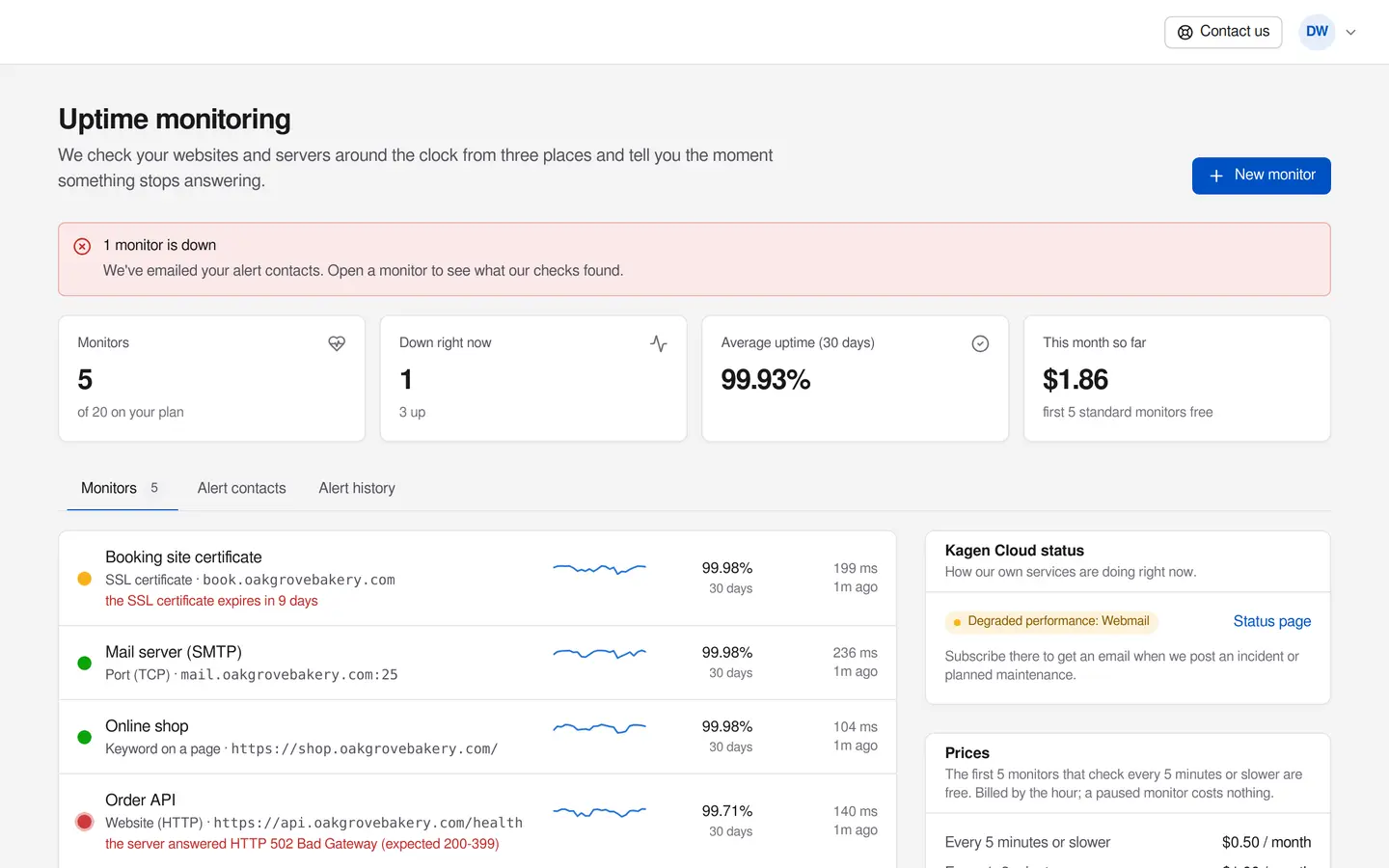This screenshot has height=868, width=1389.
Task: Open the Status page link
Action: (1272, 621)
